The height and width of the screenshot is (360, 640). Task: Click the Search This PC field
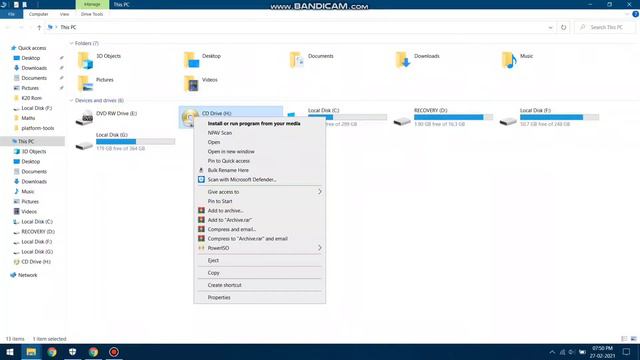(605, 27)
